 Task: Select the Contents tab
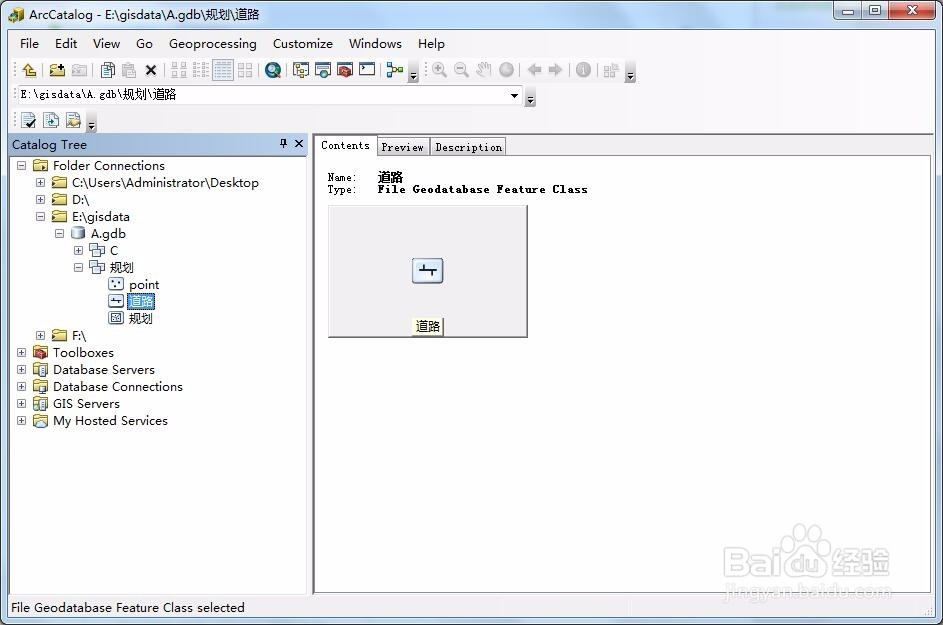click(x=345, y=146)
